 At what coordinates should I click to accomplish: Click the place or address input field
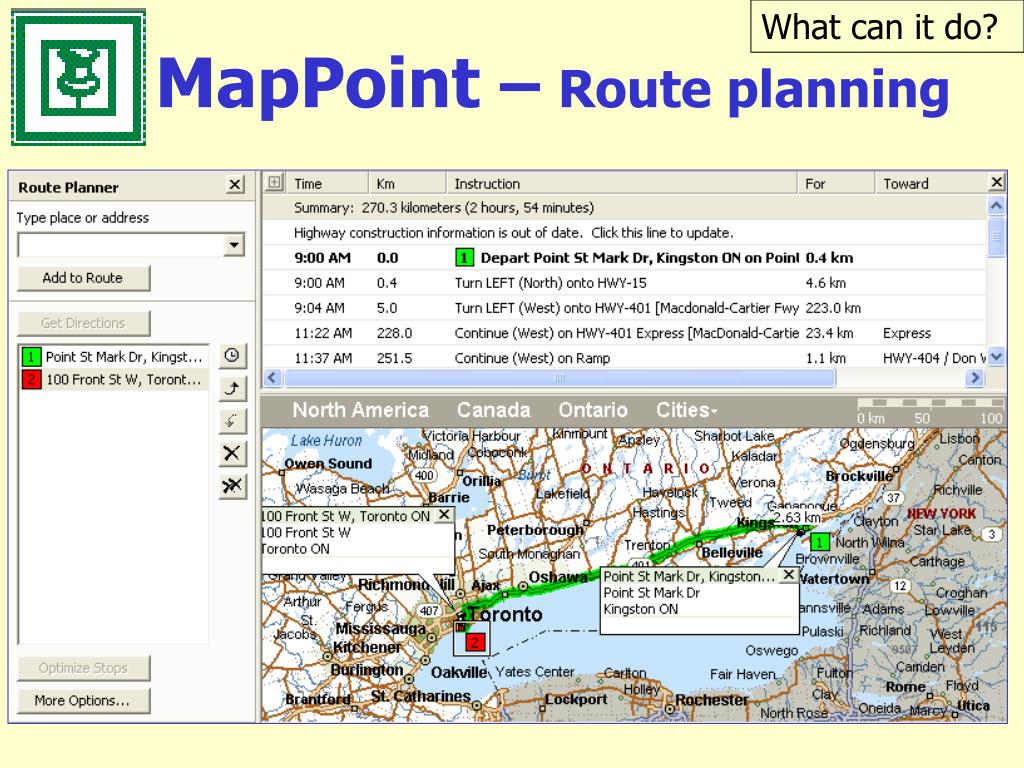click(x=121, y=246)
